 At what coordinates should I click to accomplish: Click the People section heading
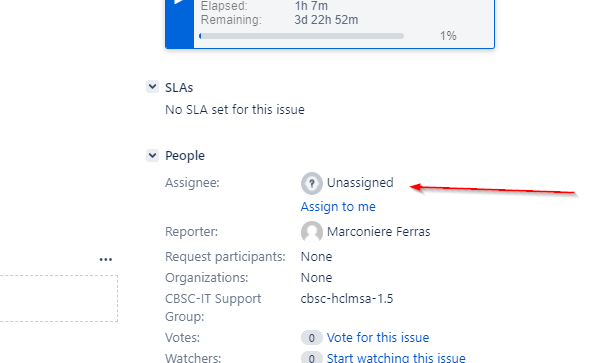coord(185,156)
